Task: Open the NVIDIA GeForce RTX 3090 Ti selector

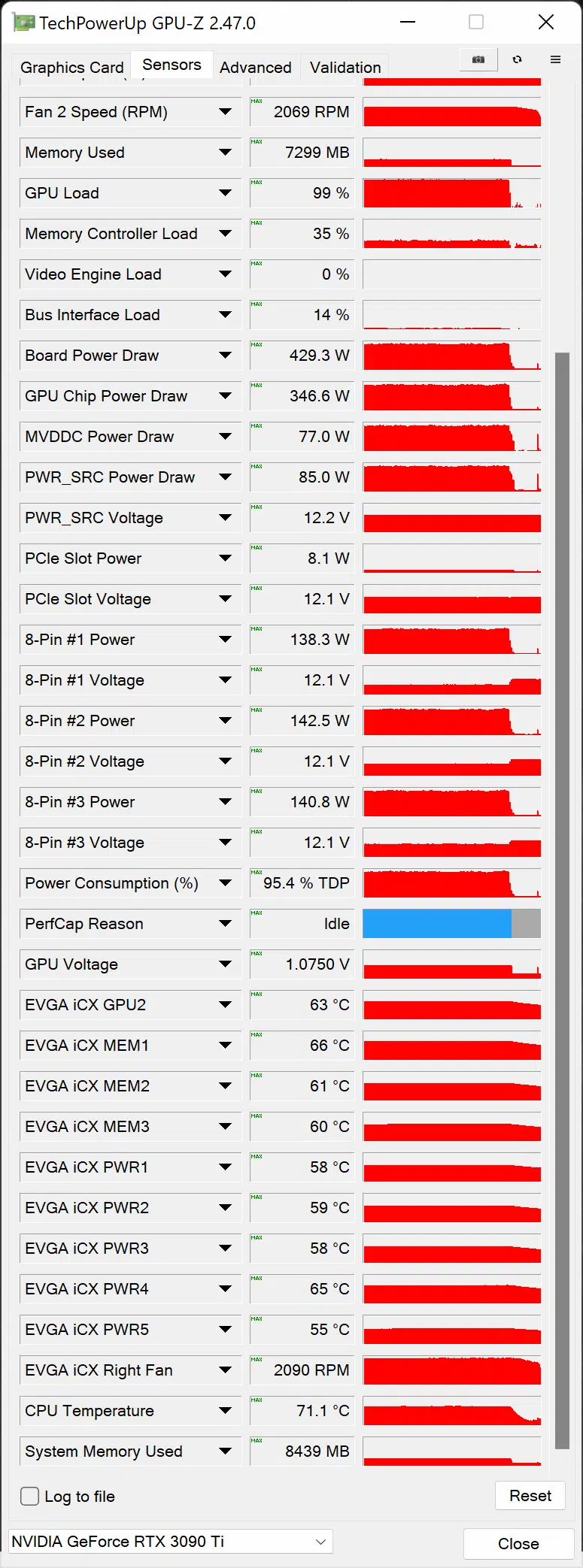Action: coord(171,1541)
